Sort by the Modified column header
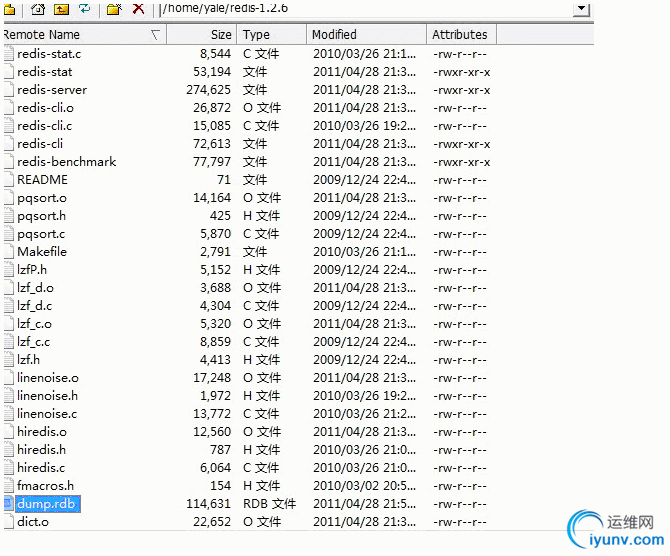The width and height of the screenshot is (670, 556). (x=367, y=35)
